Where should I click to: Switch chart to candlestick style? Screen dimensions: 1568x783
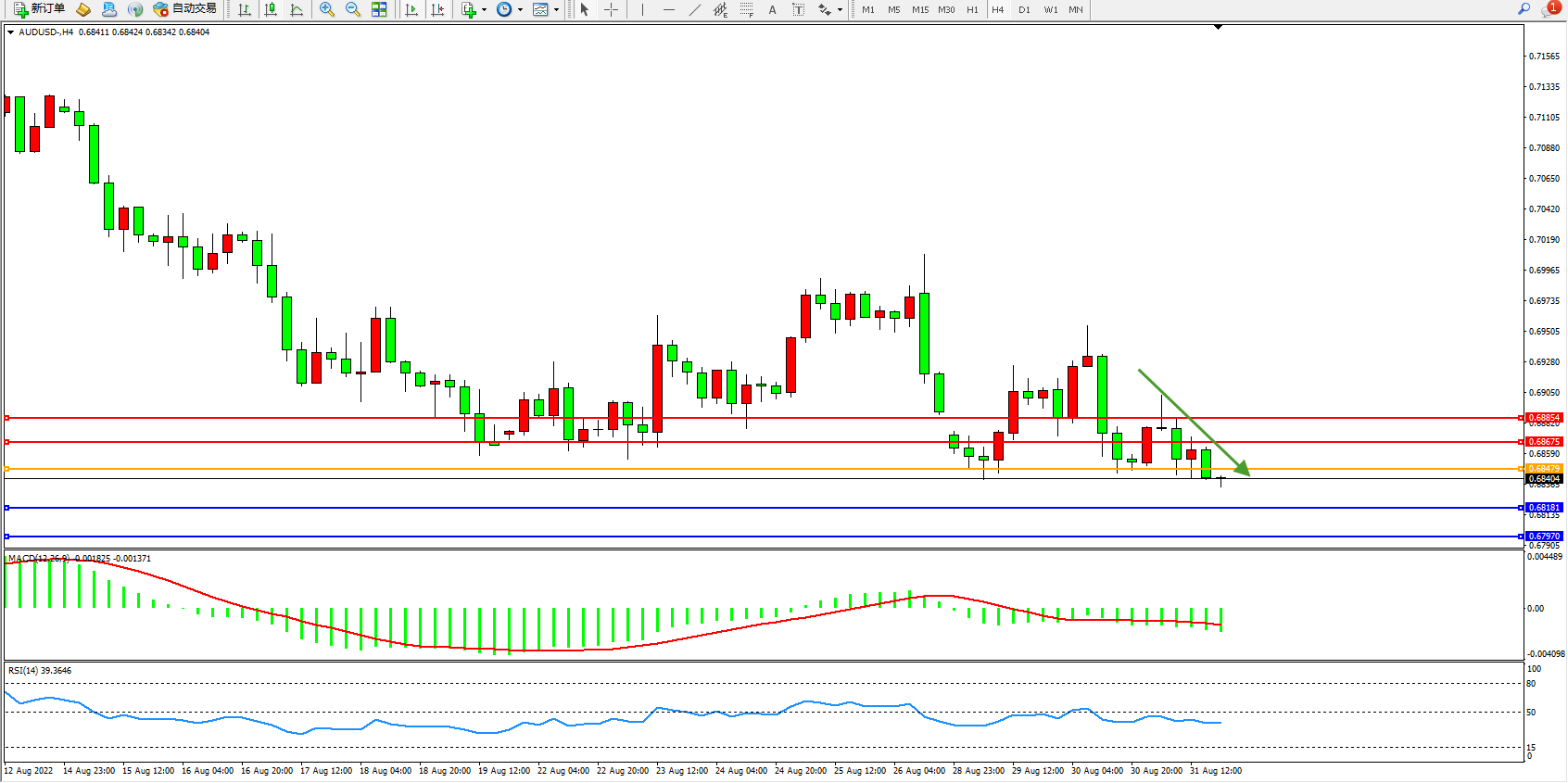coord(271,9)
